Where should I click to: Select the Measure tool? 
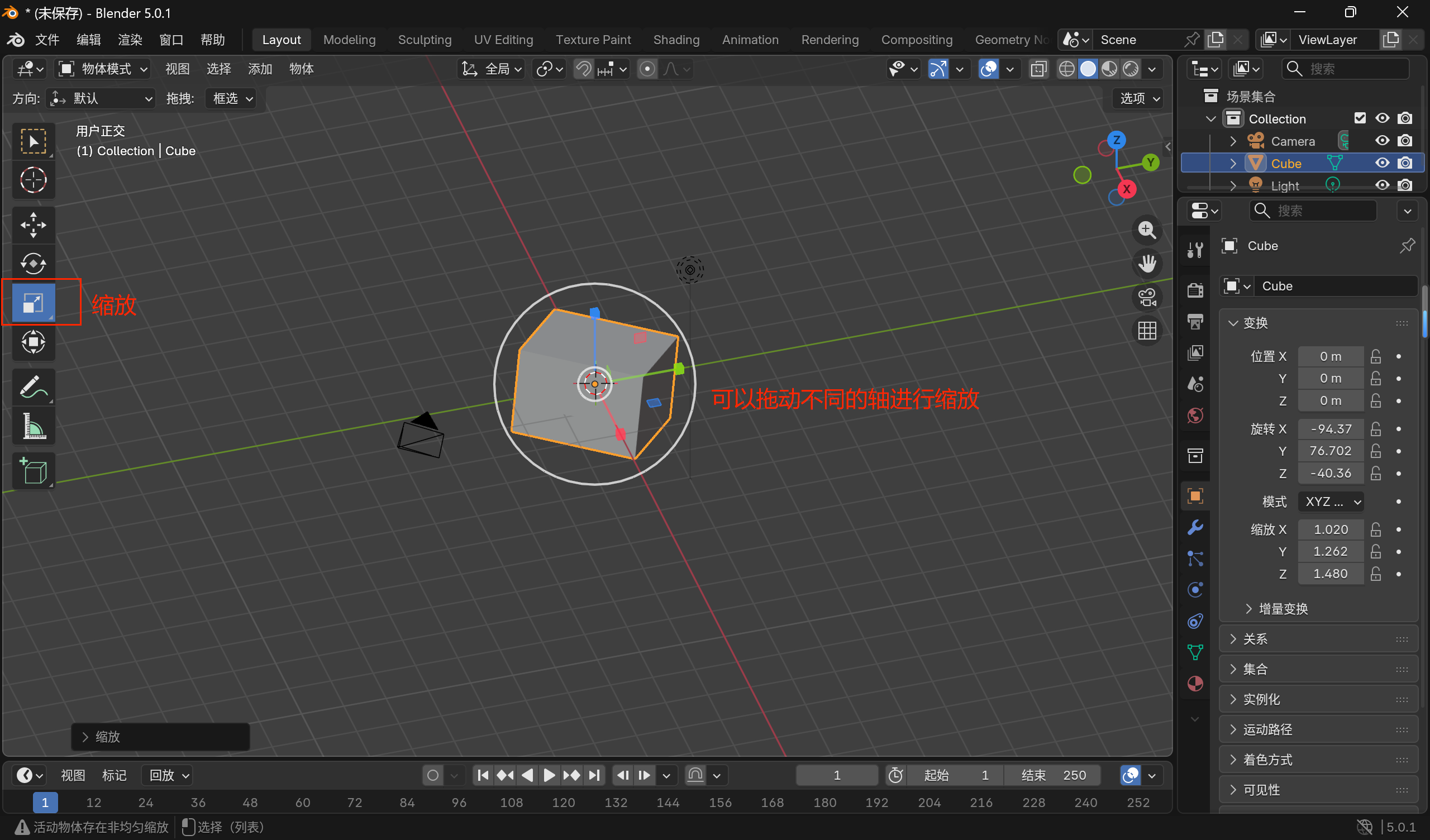34,427
